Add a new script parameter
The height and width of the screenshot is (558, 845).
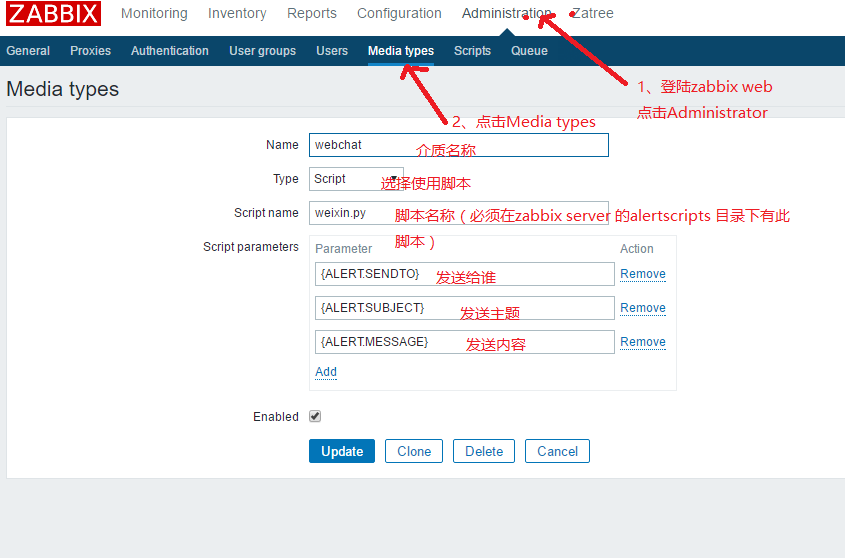pos(326,372)
